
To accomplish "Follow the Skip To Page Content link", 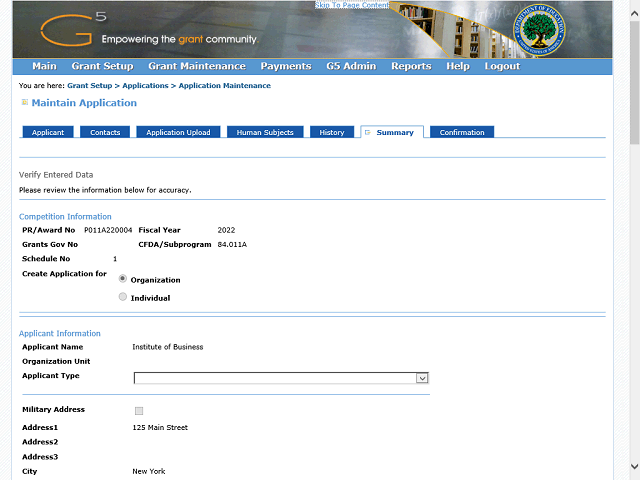I will click(x=352, y=5).
